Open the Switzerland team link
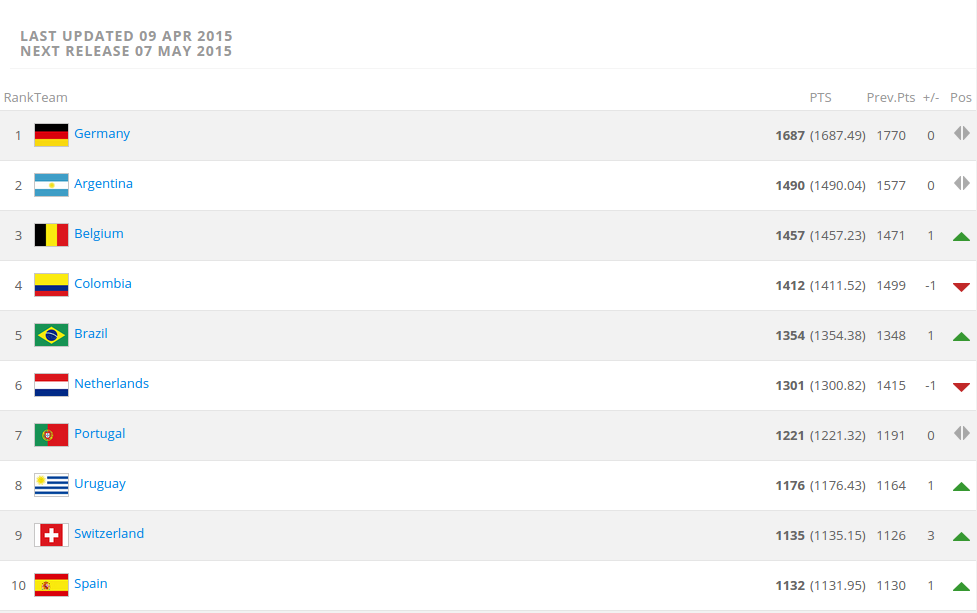Viewport: 977px width, 613px height. pos(109,534)
